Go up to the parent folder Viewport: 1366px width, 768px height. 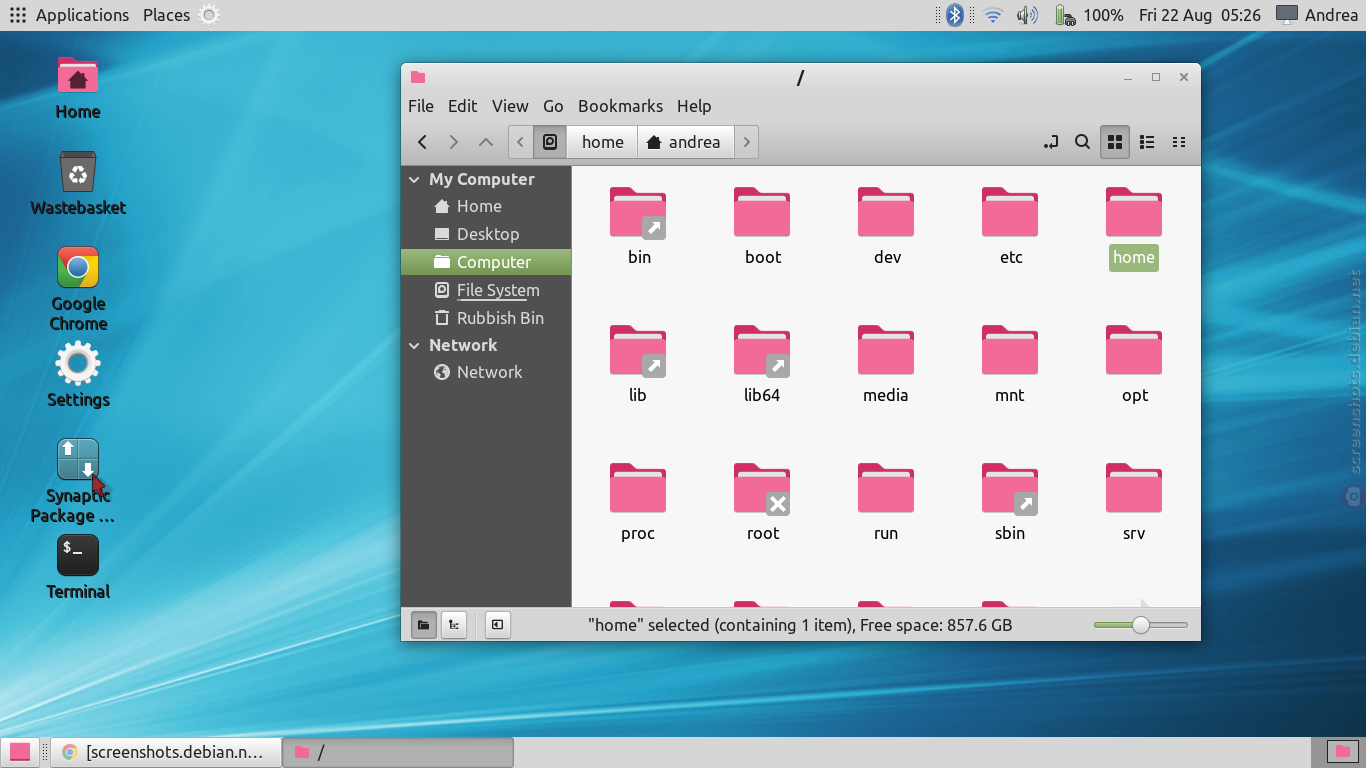486,142
